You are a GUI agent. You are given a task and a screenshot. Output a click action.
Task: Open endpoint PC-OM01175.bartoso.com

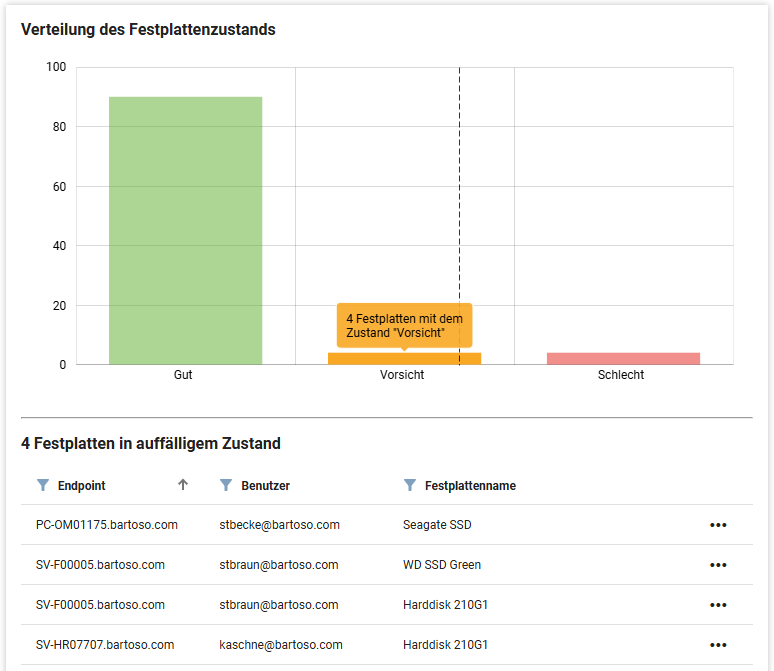tap(106, 525)
